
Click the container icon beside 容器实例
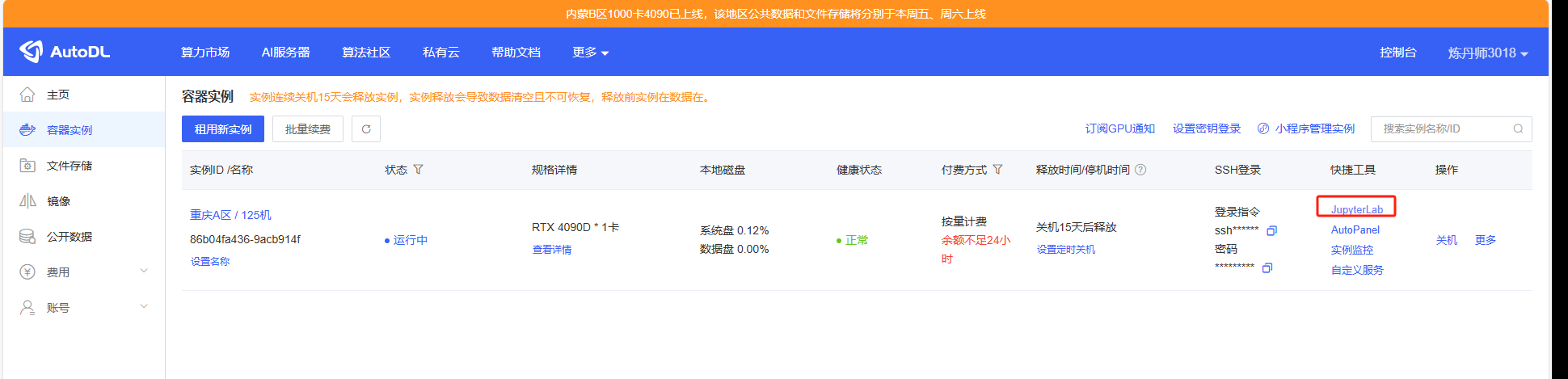[x=27, y=130]
